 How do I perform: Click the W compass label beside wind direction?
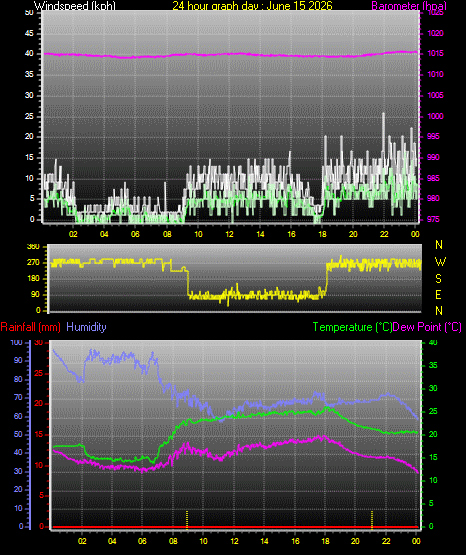(x=440, y=262)
